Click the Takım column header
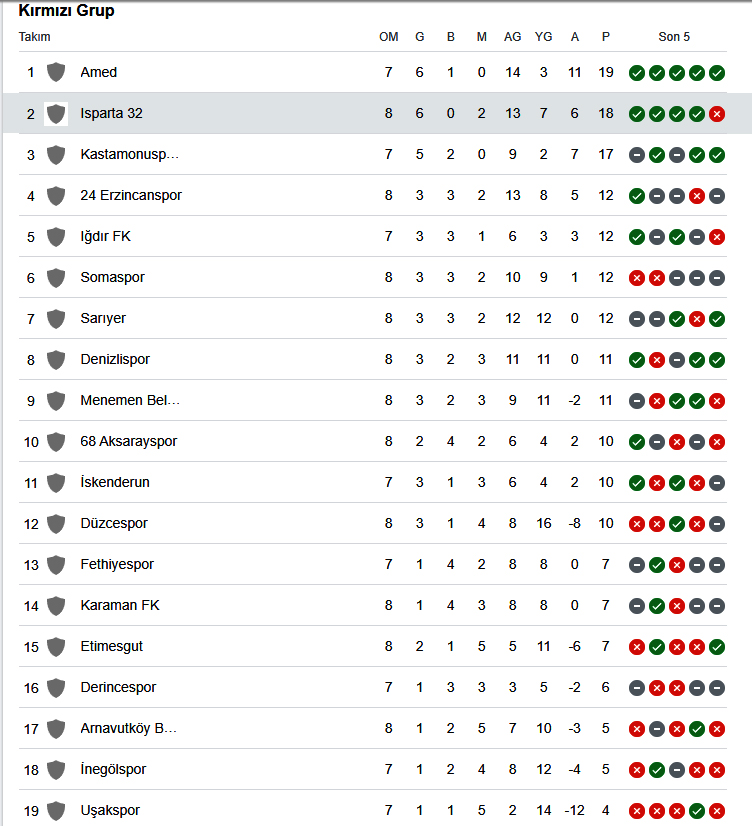The image size is (752, 826). point(35,37)
